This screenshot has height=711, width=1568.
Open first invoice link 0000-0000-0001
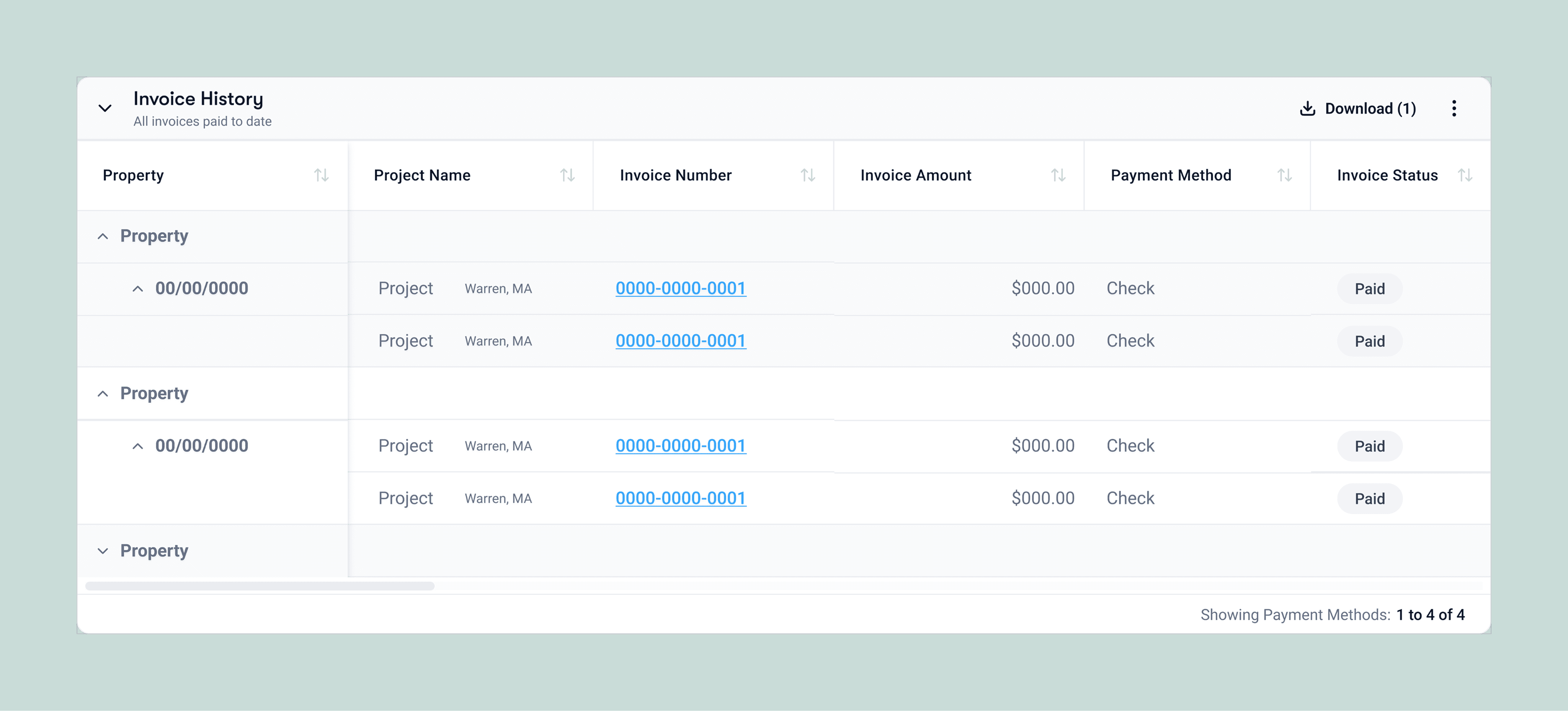pos(681,289)
